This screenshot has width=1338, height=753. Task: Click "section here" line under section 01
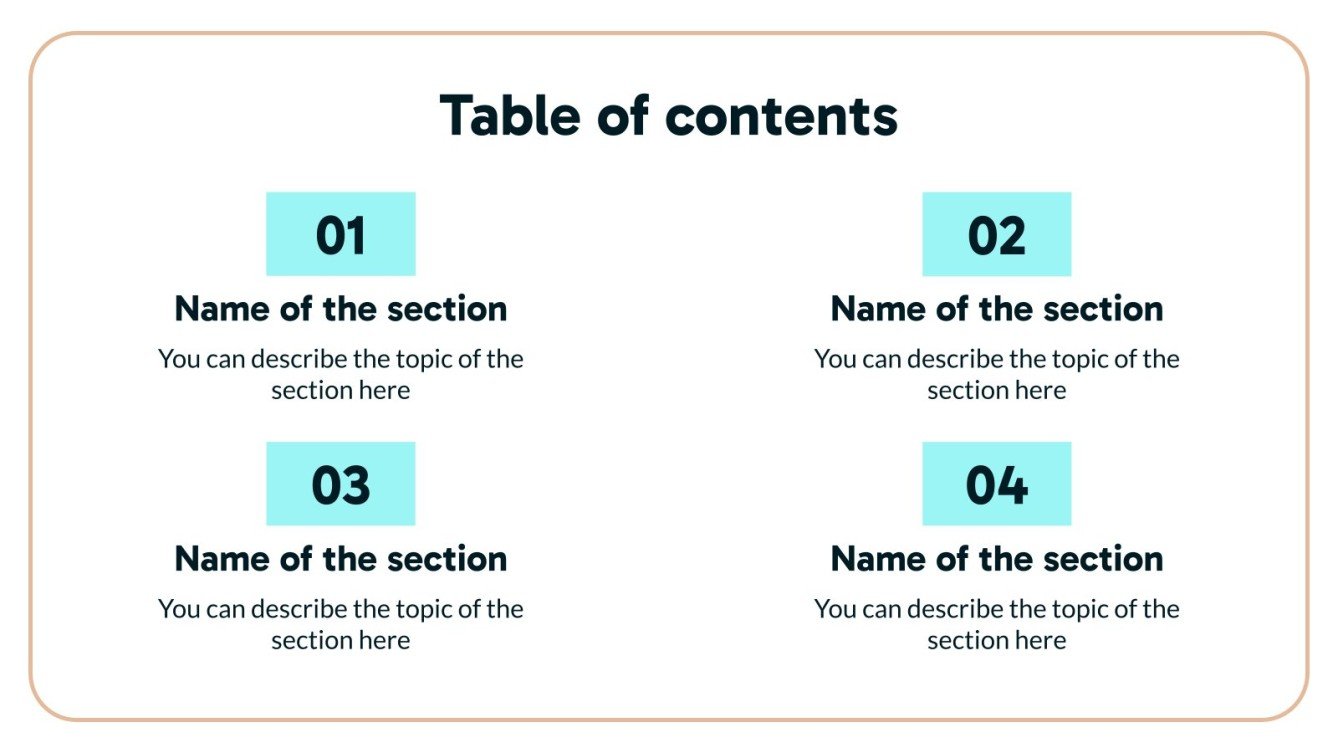tap(340, 390)
